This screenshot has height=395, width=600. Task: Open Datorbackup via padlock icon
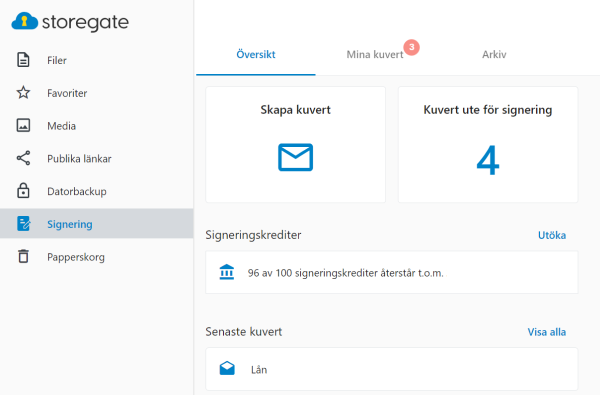tap(23, 191)
